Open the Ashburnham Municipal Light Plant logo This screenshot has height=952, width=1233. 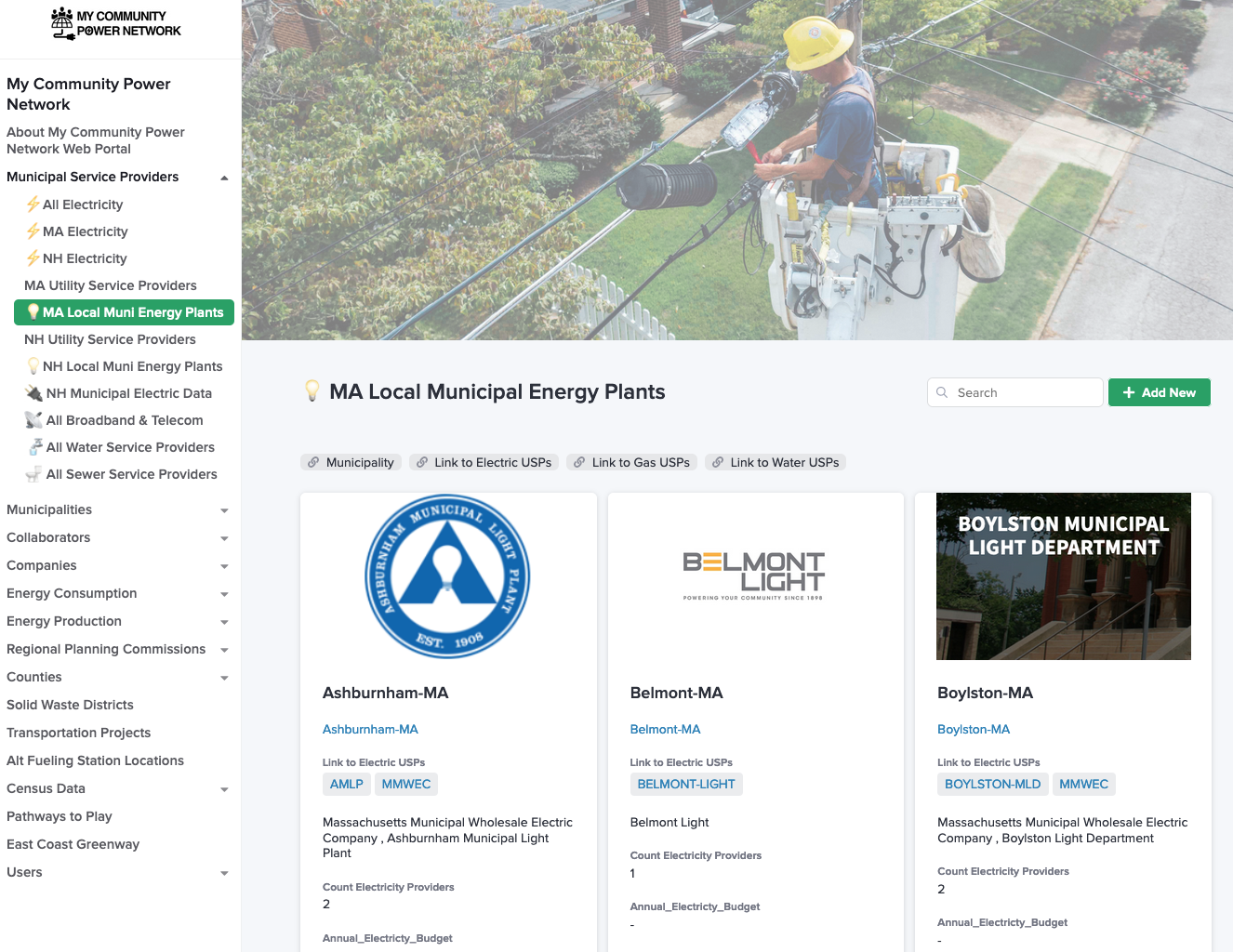448,576
